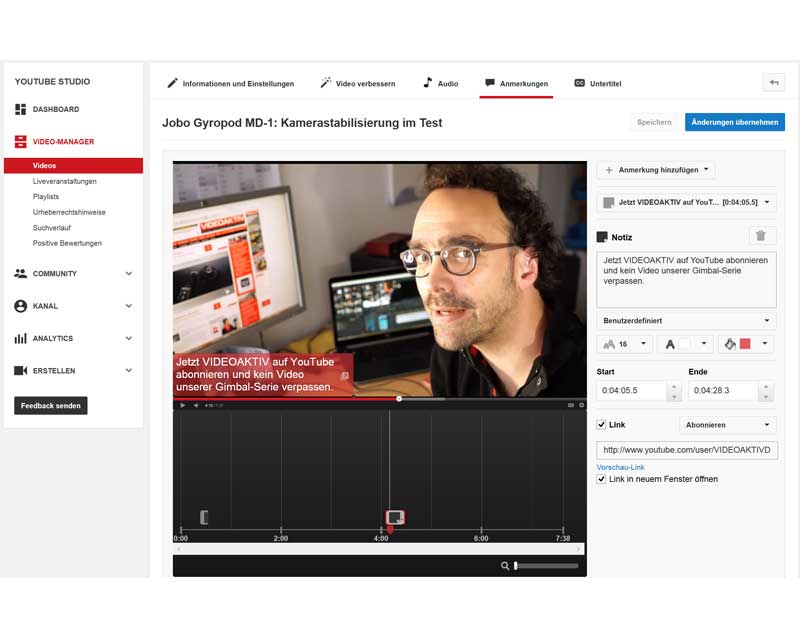Click the Community people icon
Viewport: 800px width, 640px height.
click(x=20, y=274)
